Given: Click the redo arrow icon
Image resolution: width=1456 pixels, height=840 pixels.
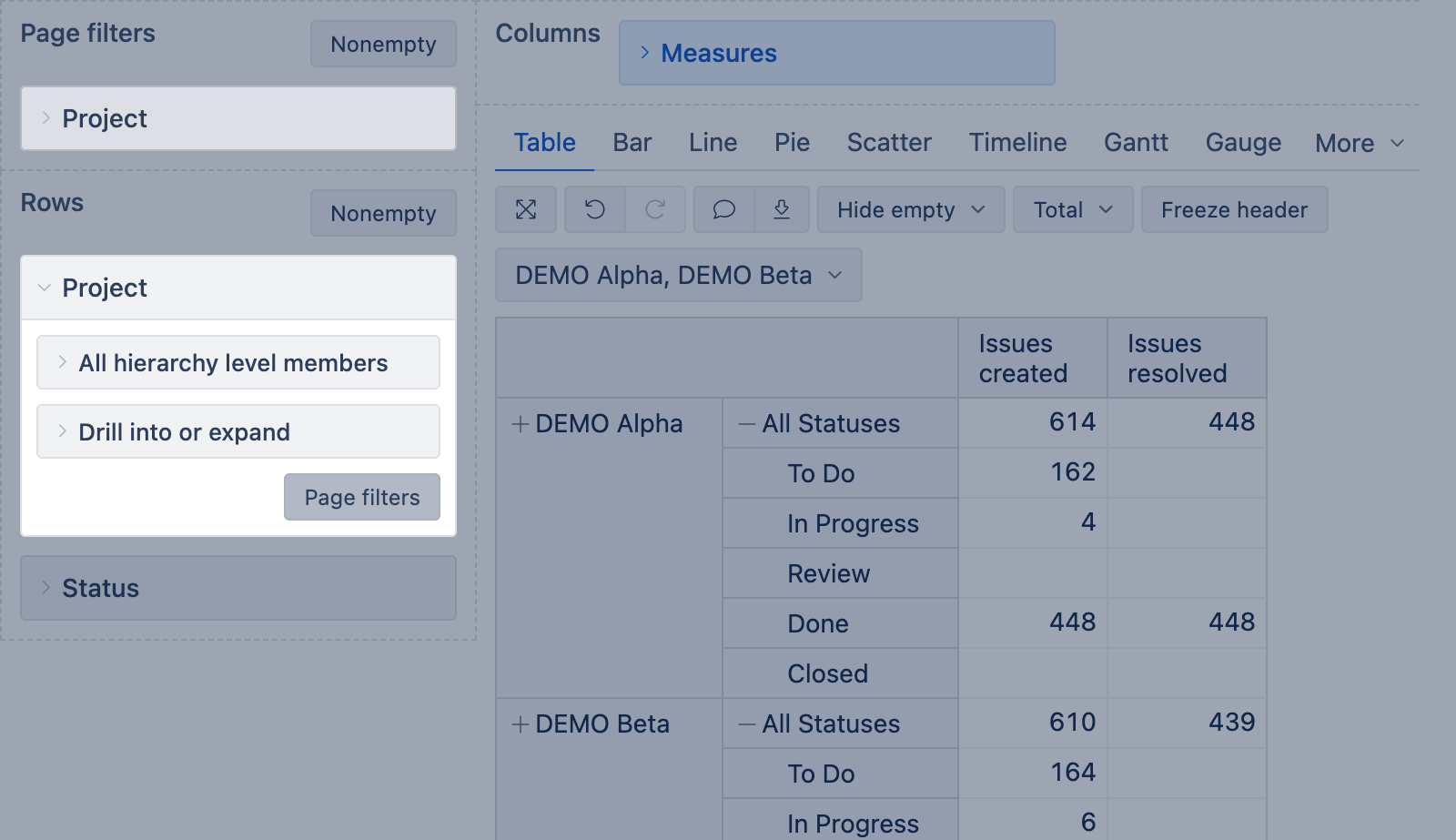Looking at the screenshot, I should coord(655,210).
